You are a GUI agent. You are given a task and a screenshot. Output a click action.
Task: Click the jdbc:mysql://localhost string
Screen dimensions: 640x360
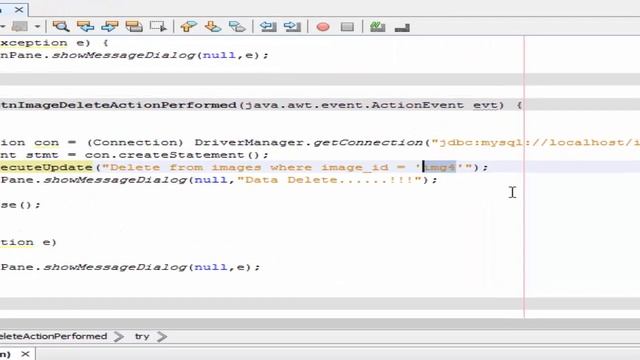coord(536,142)
